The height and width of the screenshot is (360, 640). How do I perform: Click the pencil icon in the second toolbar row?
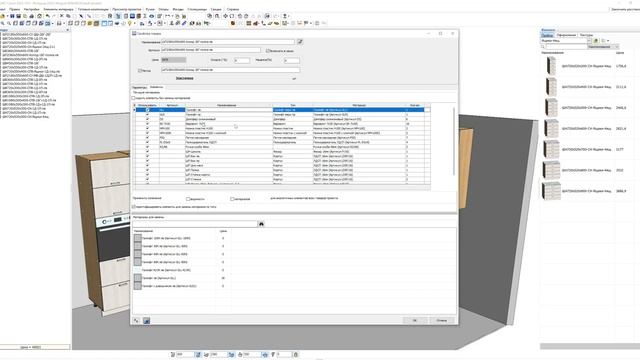184,23
